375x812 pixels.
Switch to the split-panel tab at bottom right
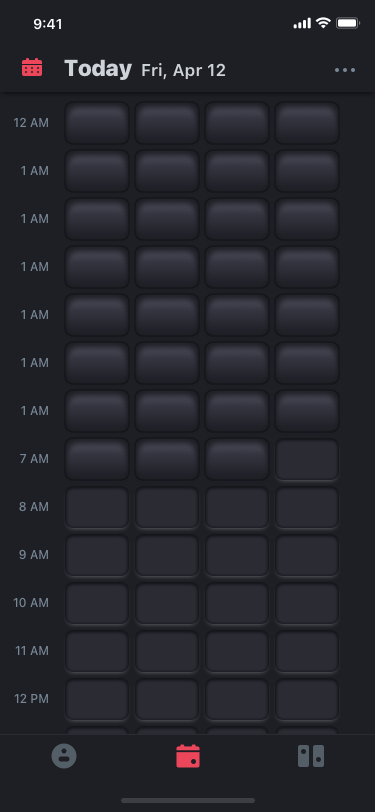pos(311,756)
